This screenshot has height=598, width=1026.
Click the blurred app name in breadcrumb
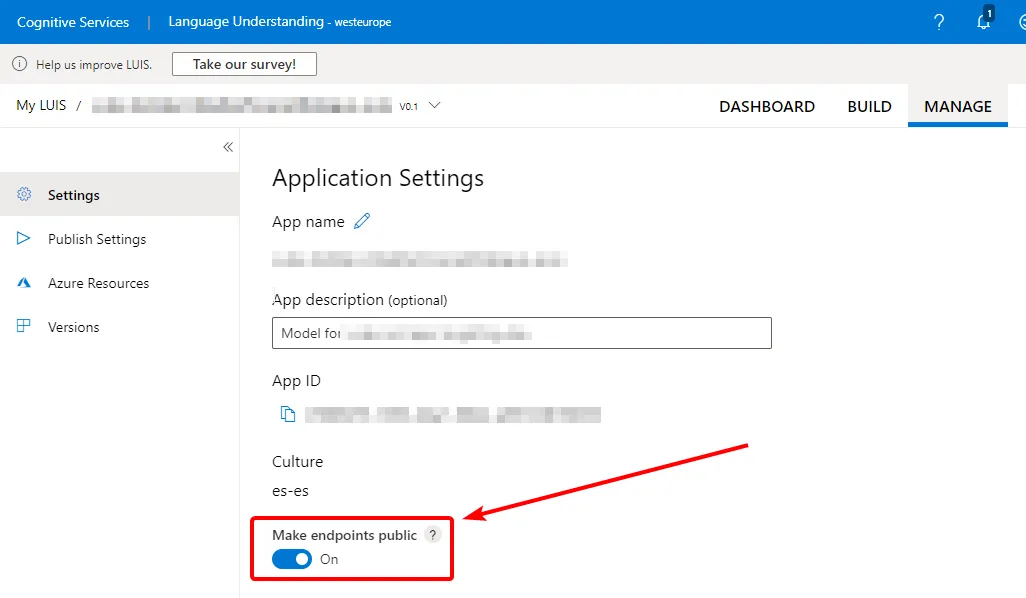(241, 105)
